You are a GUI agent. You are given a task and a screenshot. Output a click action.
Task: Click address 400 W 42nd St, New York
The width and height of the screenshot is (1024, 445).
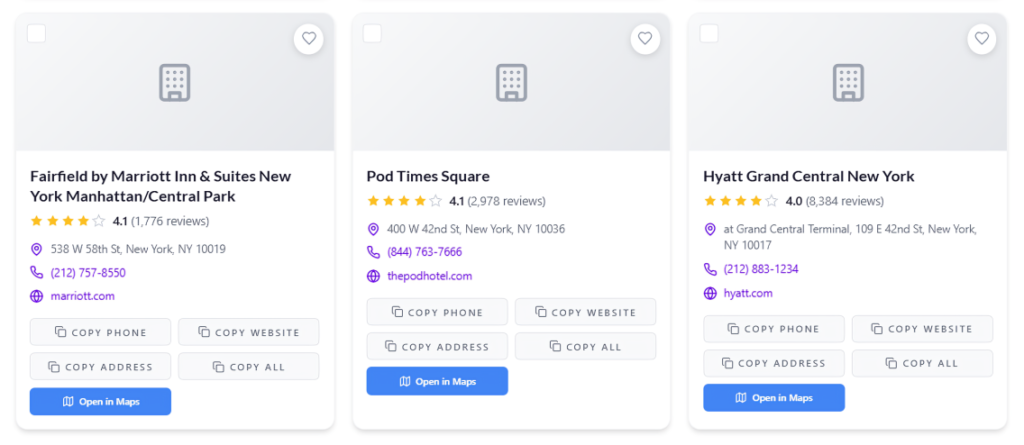click(476, 229)
